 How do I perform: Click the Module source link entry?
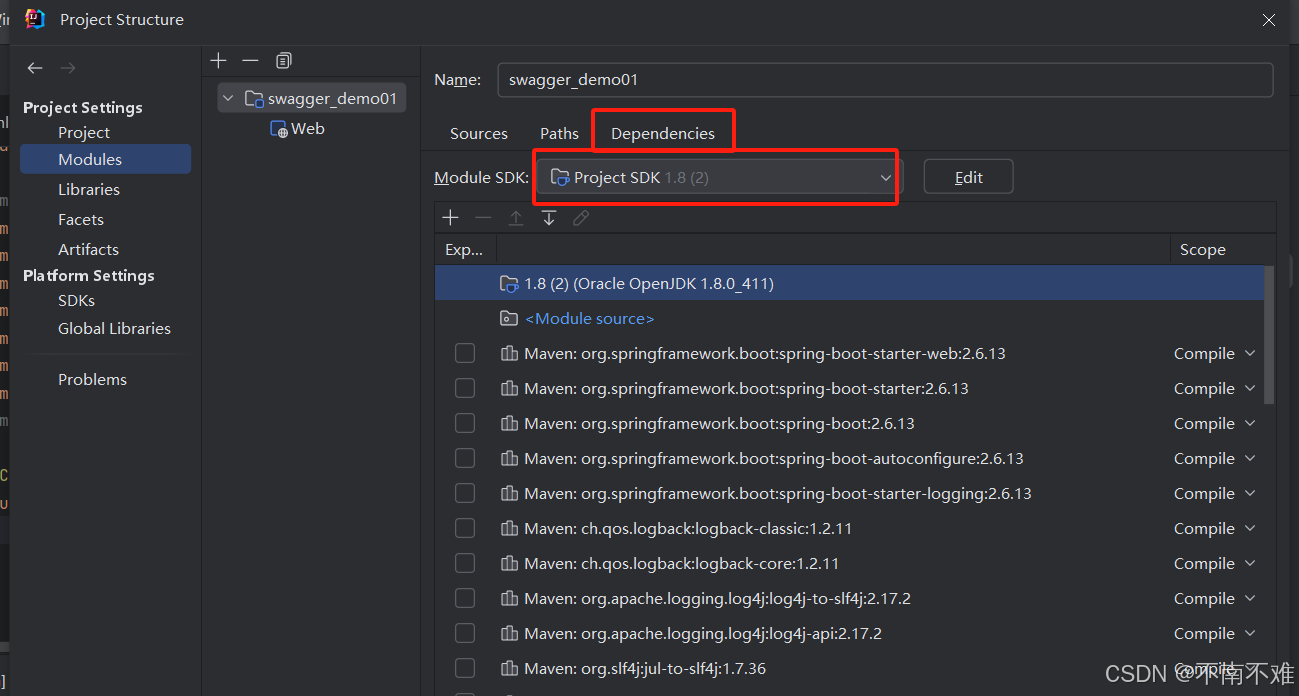pos(589,318)
